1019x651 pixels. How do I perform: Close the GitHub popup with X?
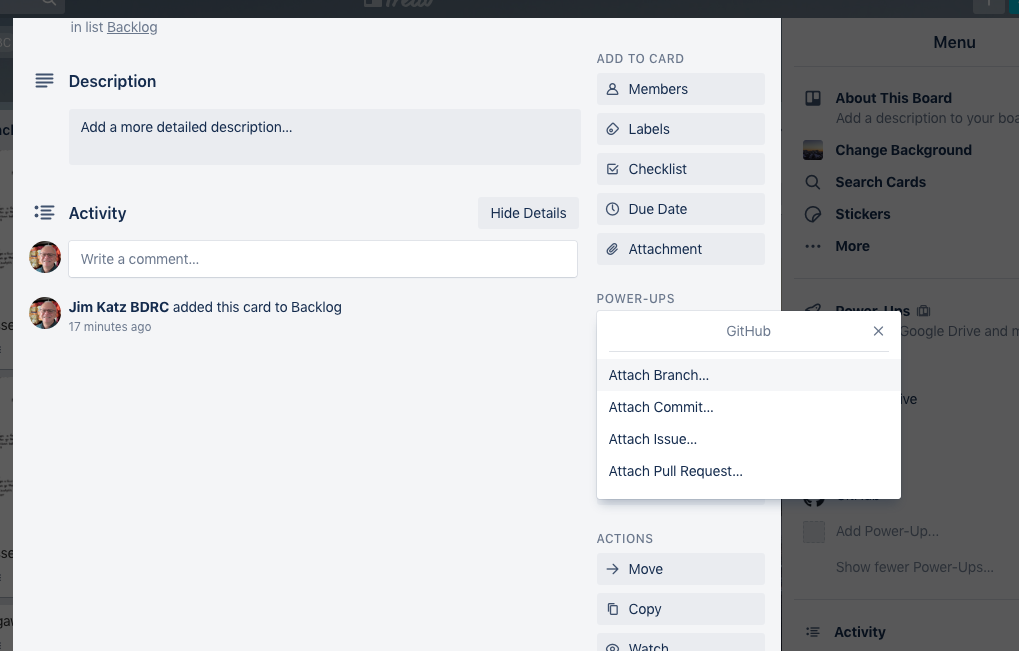pyautogui.click(x=878, y=331)
